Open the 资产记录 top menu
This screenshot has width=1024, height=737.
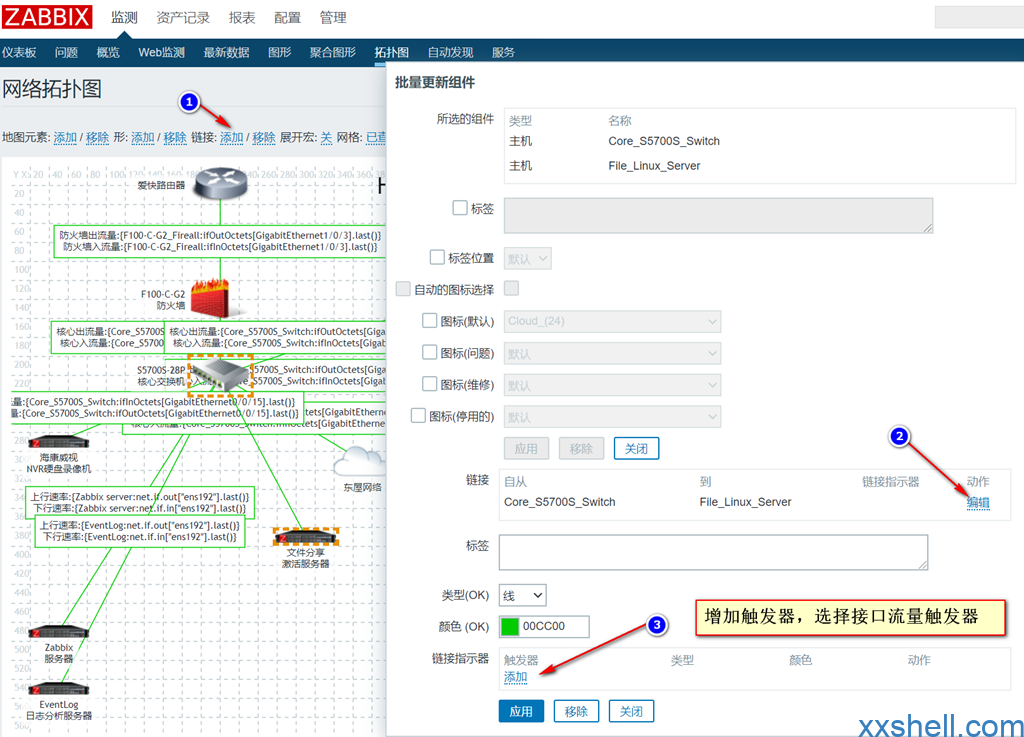(184, 18)
